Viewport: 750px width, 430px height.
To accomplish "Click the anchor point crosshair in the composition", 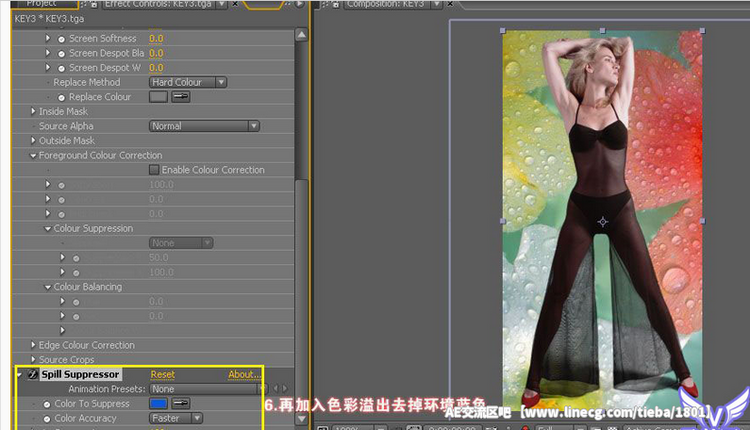I will tap(603, 221).
